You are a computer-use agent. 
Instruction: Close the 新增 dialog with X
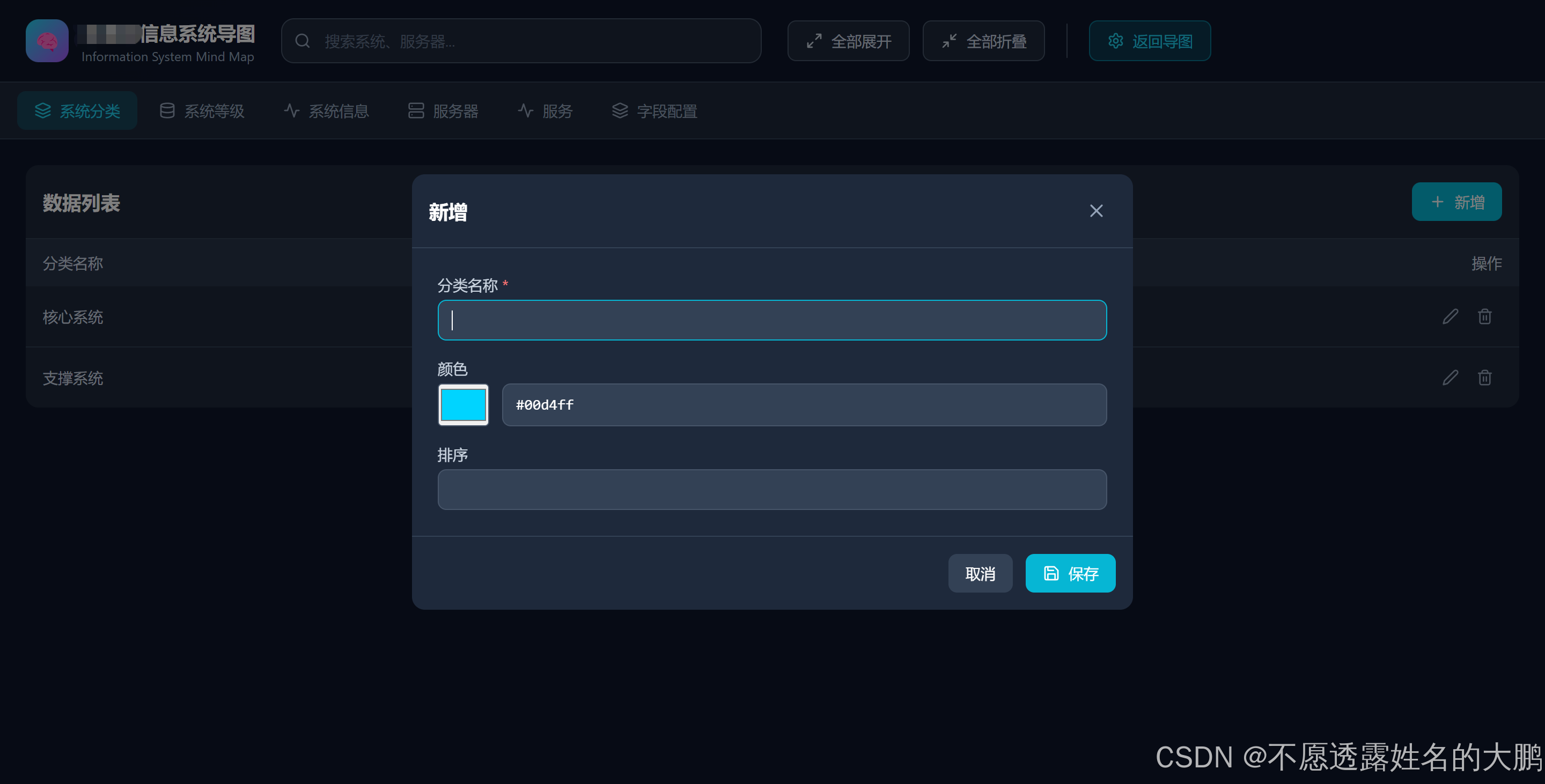pyautogui.click(x=1096, y=211)
